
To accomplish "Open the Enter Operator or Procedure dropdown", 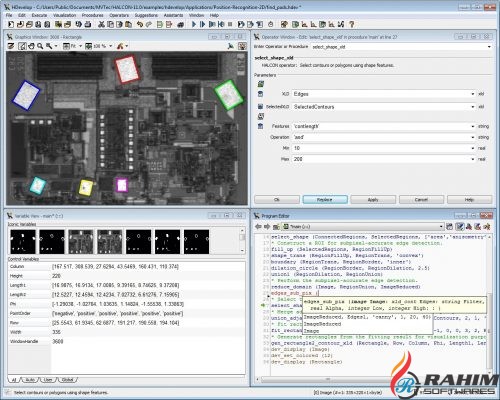I will tap(489, 47).
